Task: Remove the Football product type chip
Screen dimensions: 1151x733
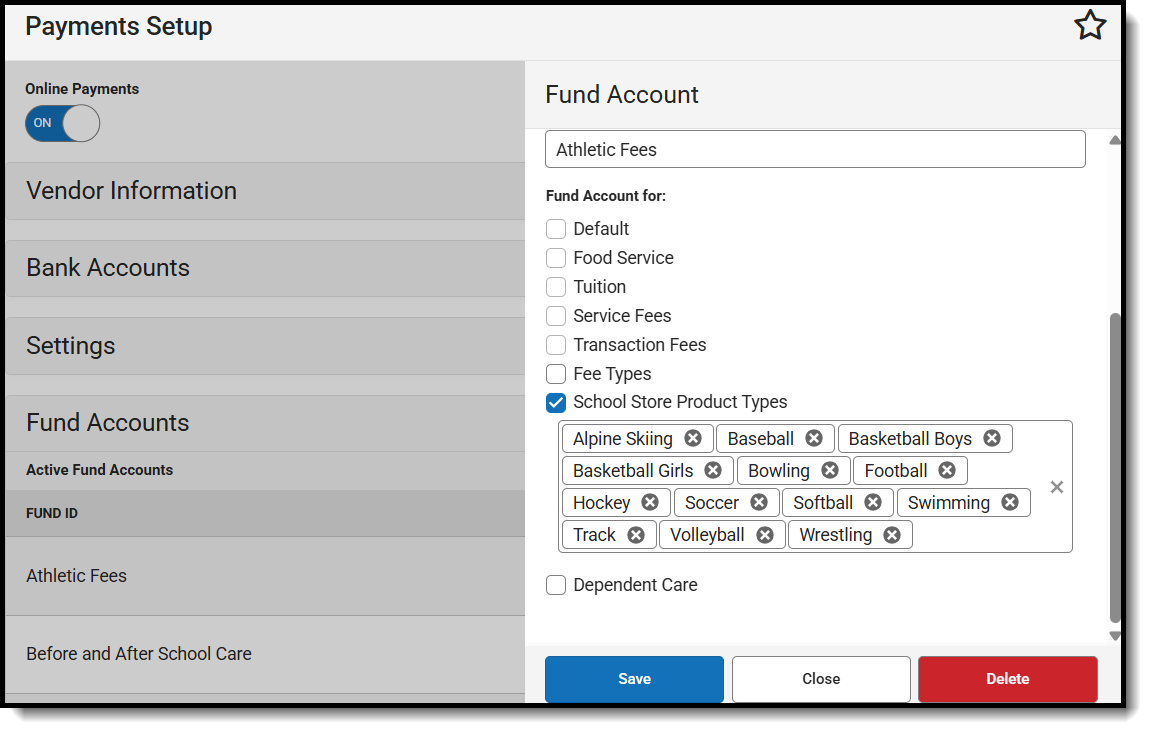Action: click(x=948, y=470)
